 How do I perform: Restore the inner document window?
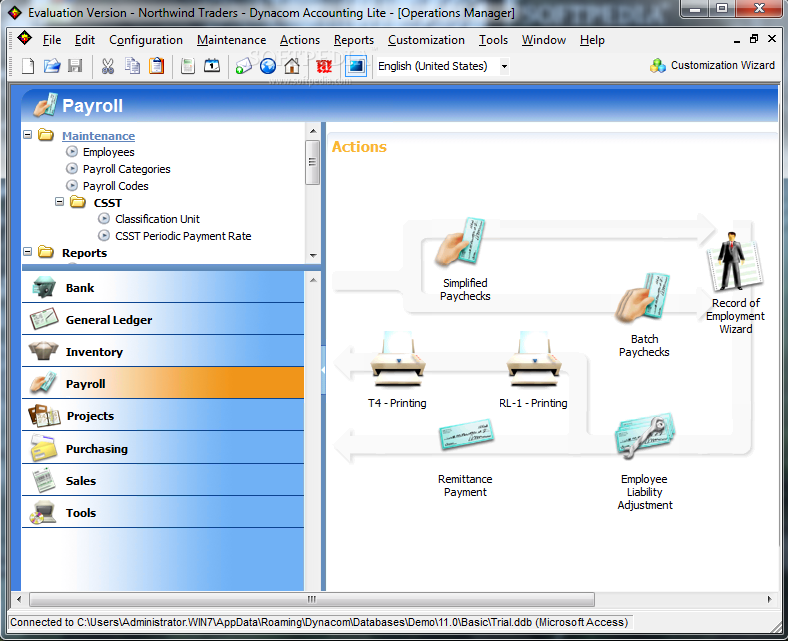[754, 39]
